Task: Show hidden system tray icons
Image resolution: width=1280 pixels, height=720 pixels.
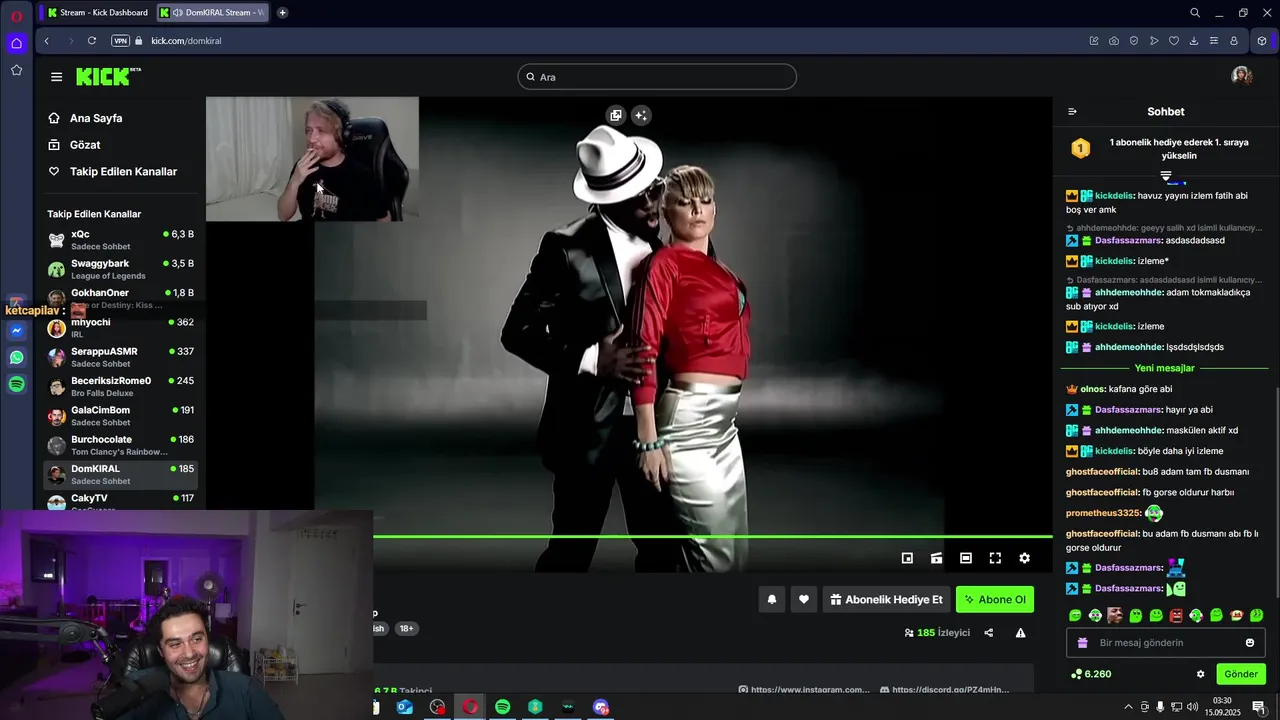Action: point(1128,707)
